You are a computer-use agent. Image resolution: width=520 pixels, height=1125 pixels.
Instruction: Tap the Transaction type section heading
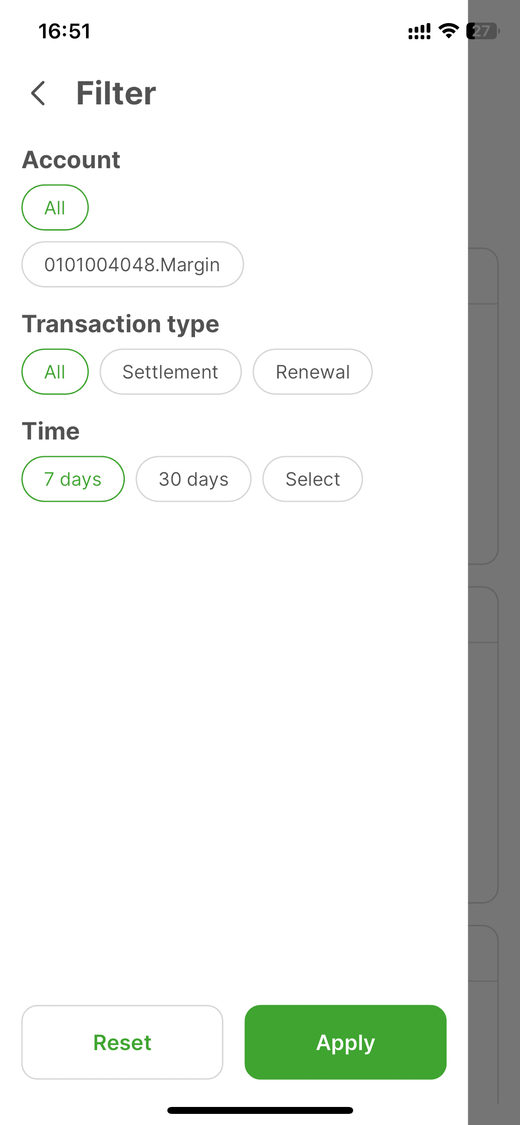pos(120,324)
